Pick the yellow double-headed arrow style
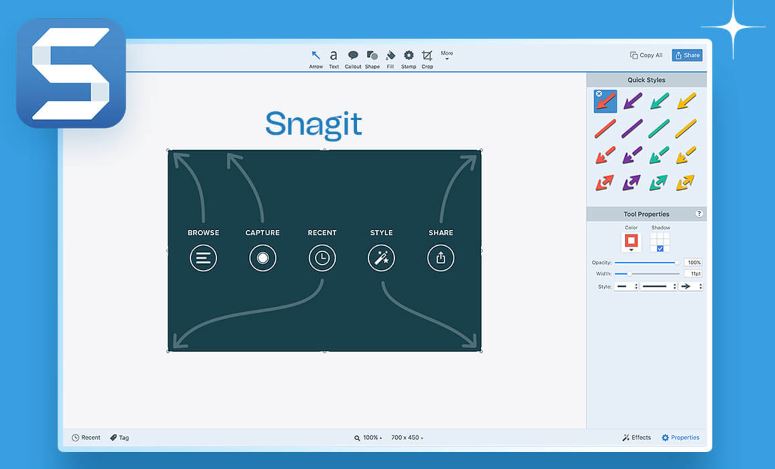The width and height of the screenshot is (775, 469). point(686,183)
